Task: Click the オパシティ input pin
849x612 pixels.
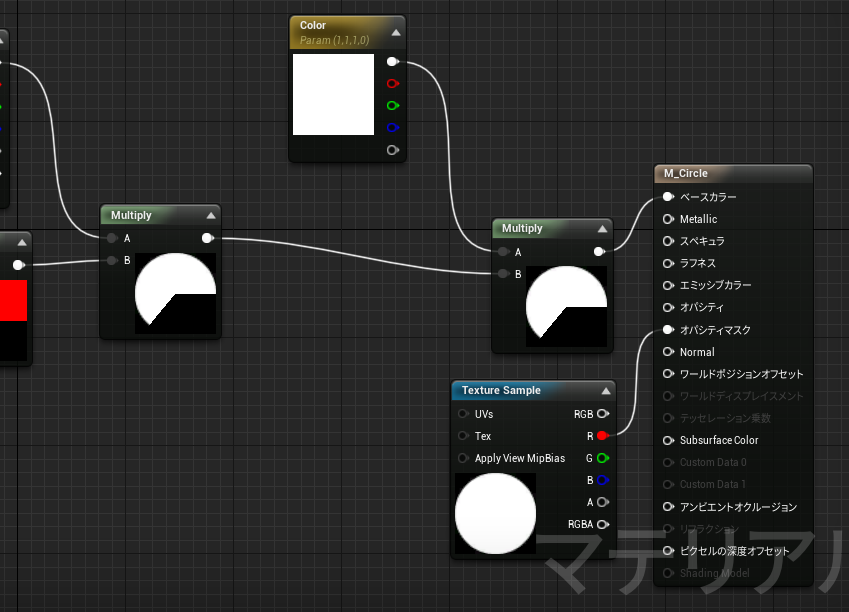Action: point(668,307)
